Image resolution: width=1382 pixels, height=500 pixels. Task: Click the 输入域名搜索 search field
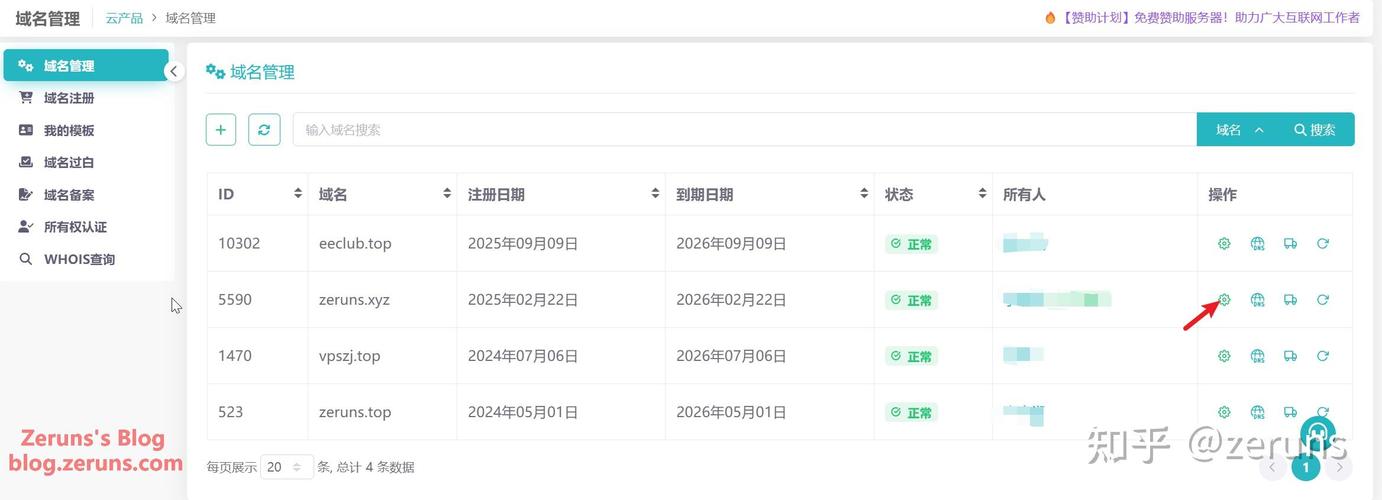click(744, 129)
